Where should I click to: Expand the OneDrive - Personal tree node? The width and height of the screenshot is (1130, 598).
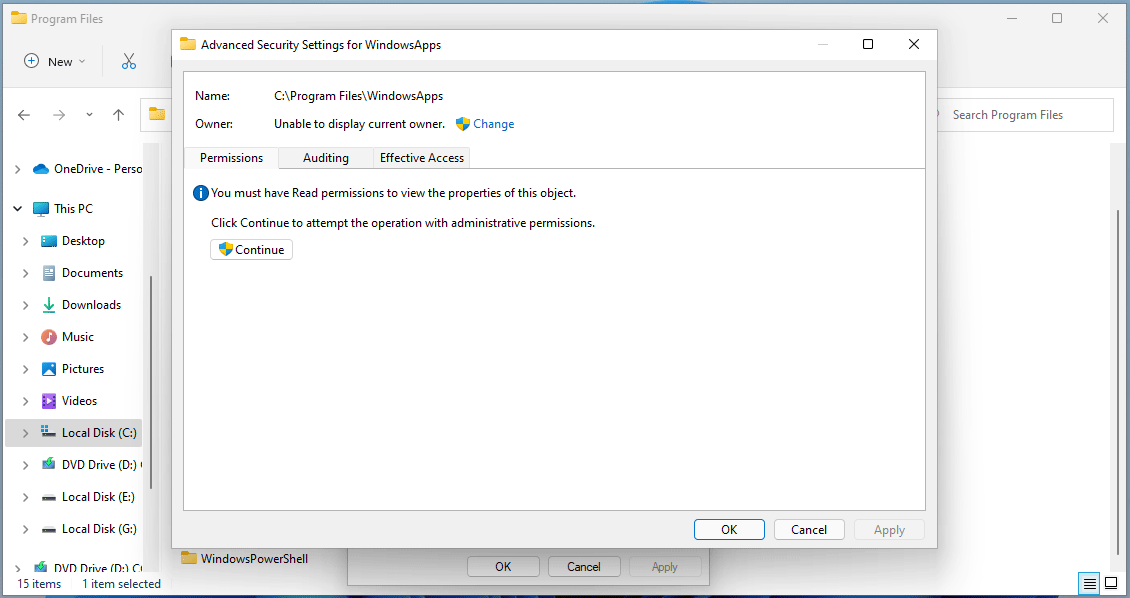point(17,169)
